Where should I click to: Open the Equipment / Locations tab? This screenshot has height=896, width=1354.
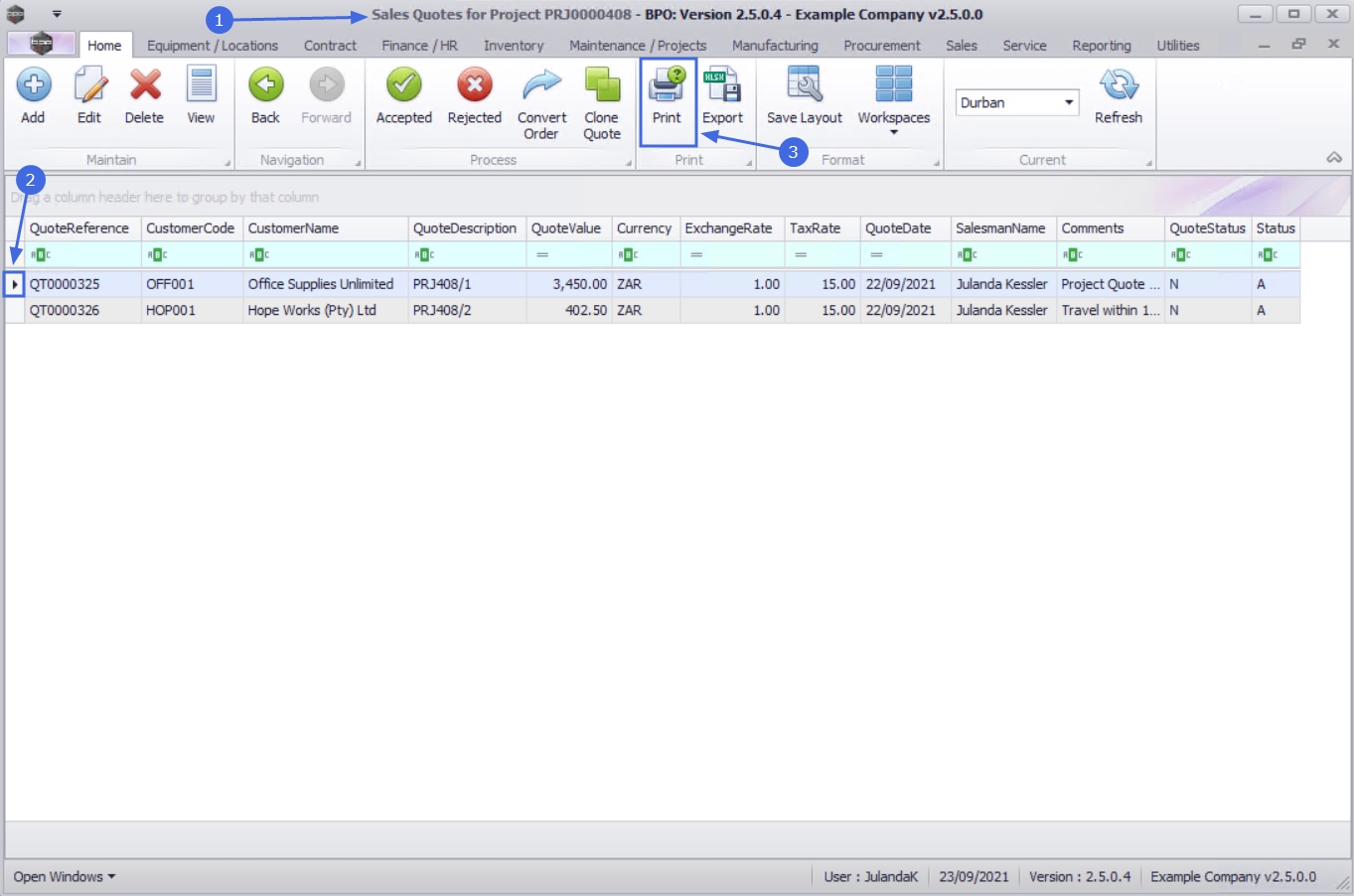(x=213, y=46)
